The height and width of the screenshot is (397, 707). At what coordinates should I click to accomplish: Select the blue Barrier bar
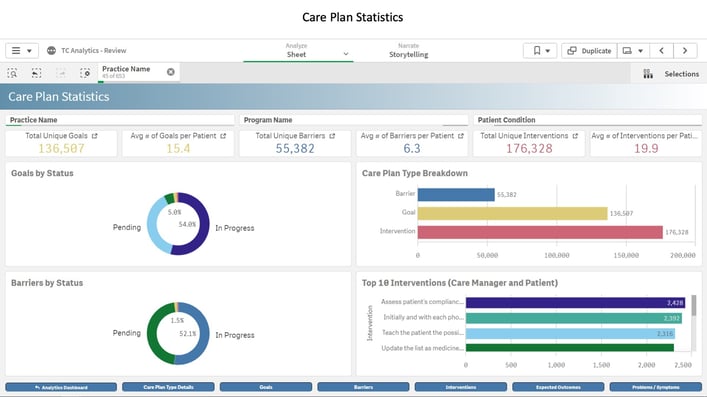456,194
